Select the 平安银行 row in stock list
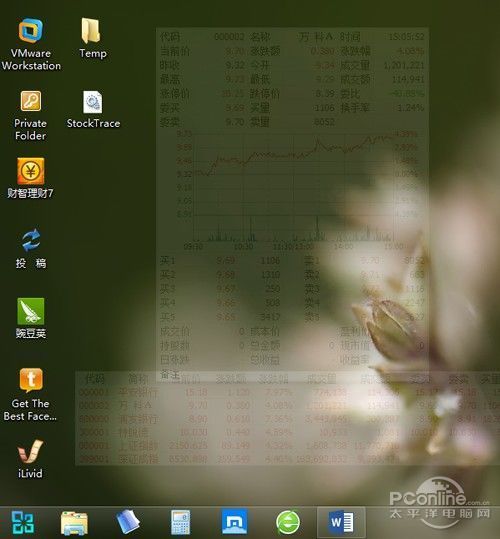500x539 pixels. coord(287,392)
